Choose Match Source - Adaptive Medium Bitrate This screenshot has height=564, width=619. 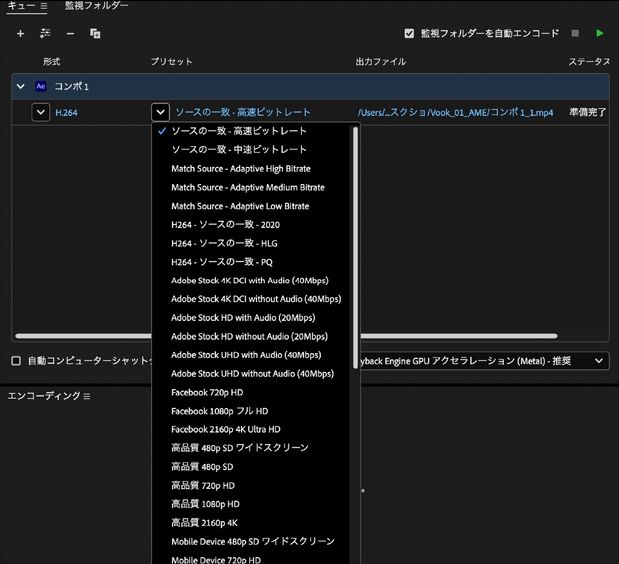pyautogui.click(x=252, y=187)
